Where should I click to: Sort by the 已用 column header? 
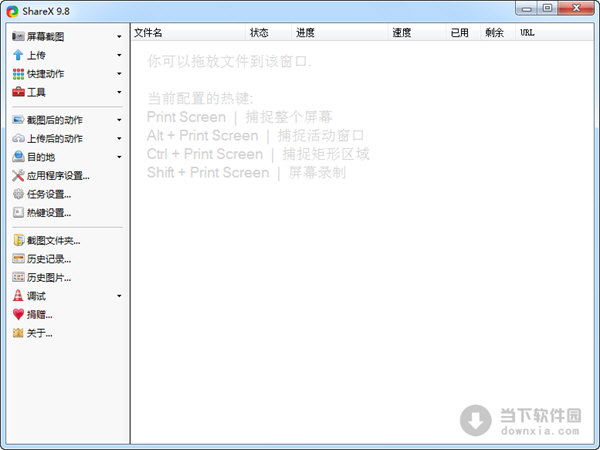pos(463,33)
